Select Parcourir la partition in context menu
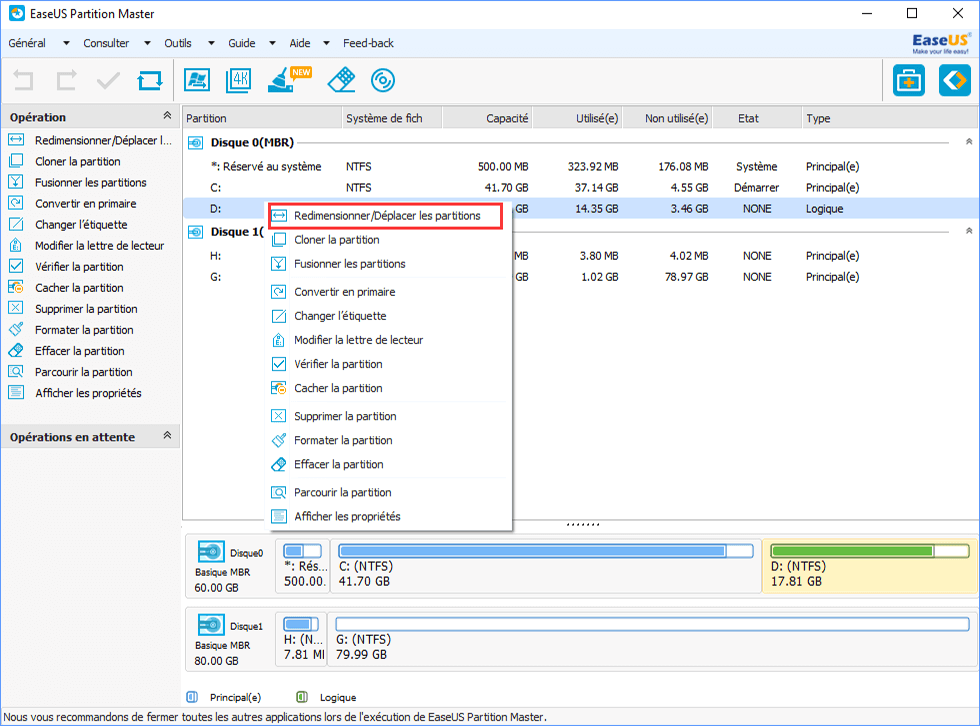The width and height of the screenshot is (980, 726). click(390, 492)
